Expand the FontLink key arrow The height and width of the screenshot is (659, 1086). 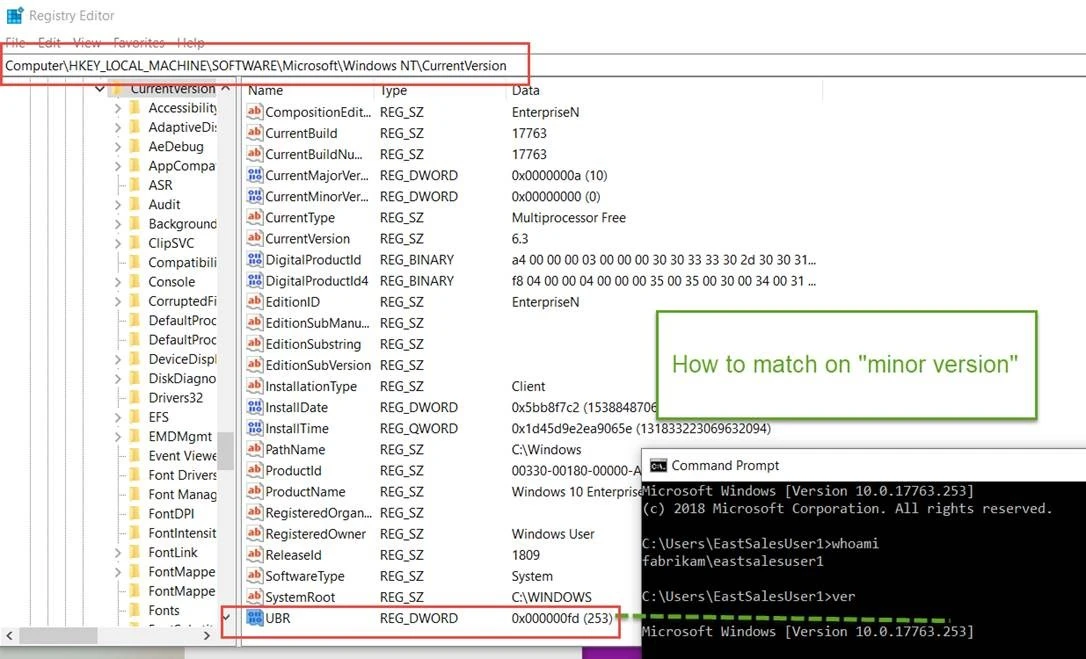[118, 553]
